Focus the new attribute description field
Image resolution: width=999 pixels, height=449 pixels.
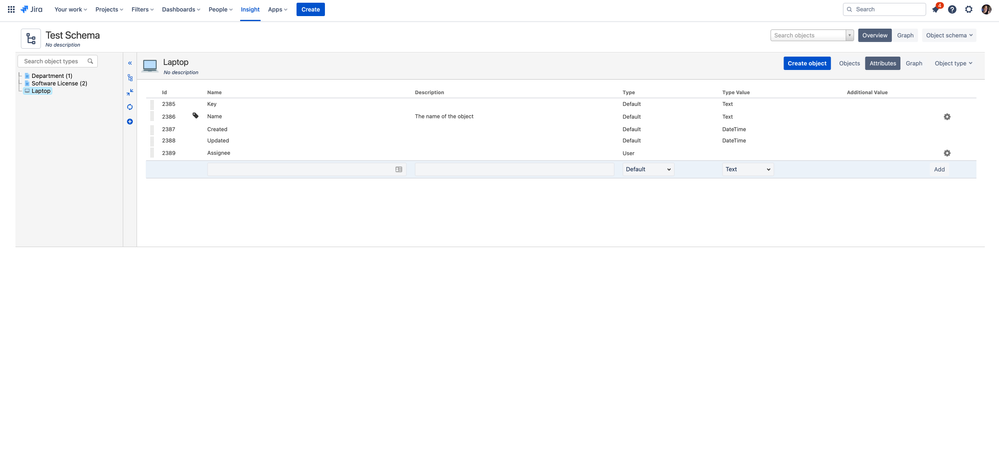coord(515,169)
